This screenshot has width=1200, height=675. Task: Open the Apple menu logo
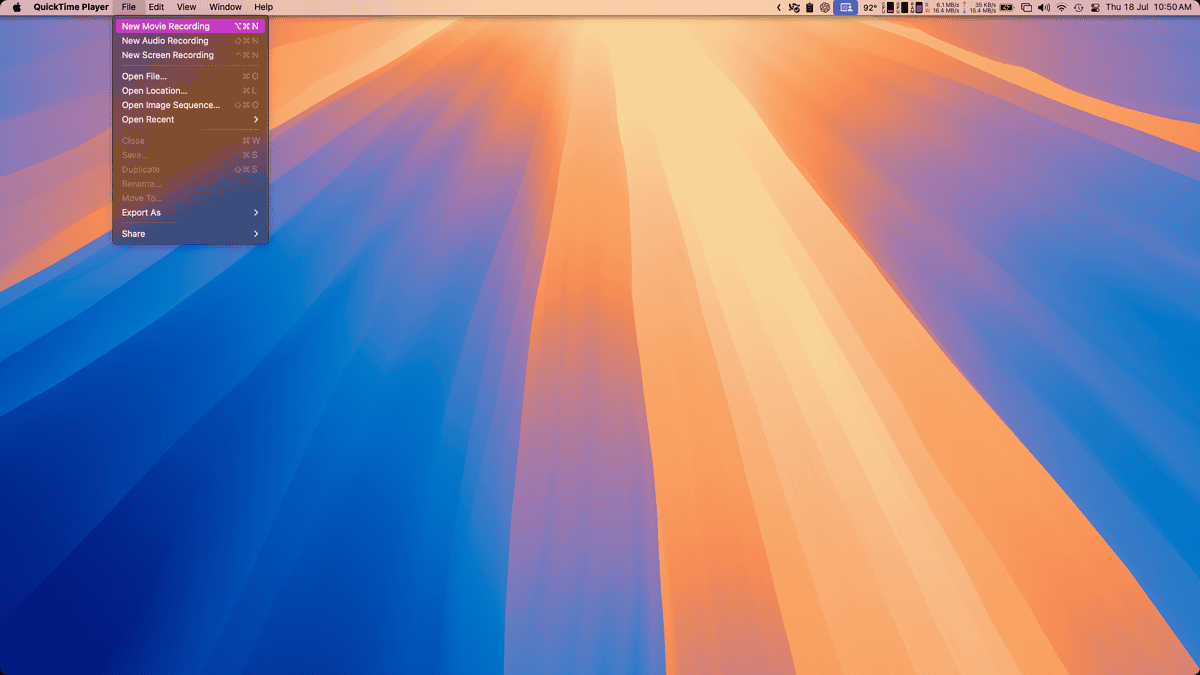coord(16,7)
